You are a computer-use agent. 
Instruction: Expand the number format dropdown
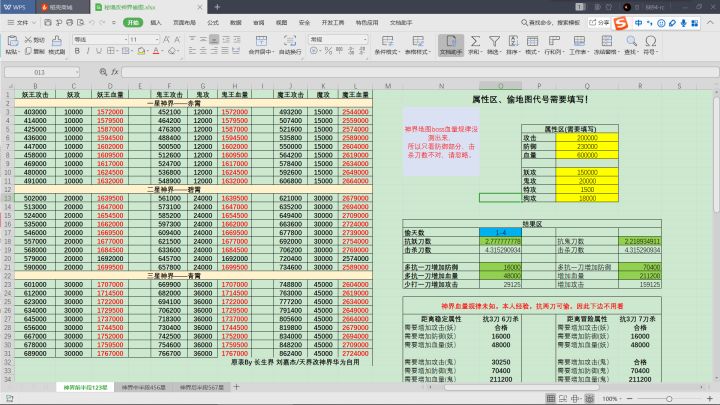[x=365, y=39]
